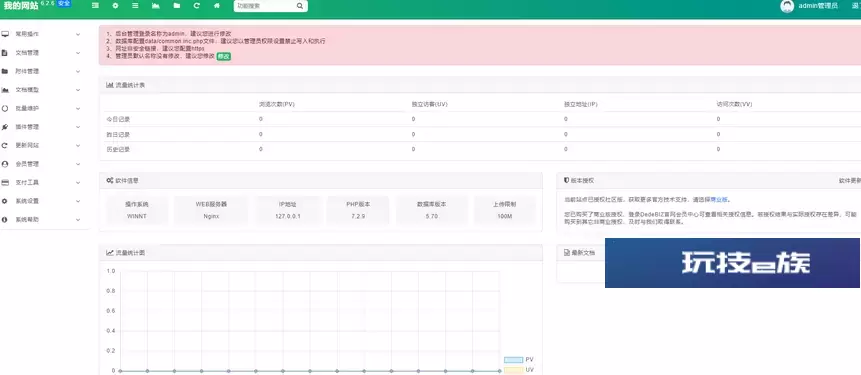Select the 昨日记录 row label

click(118, 135)
